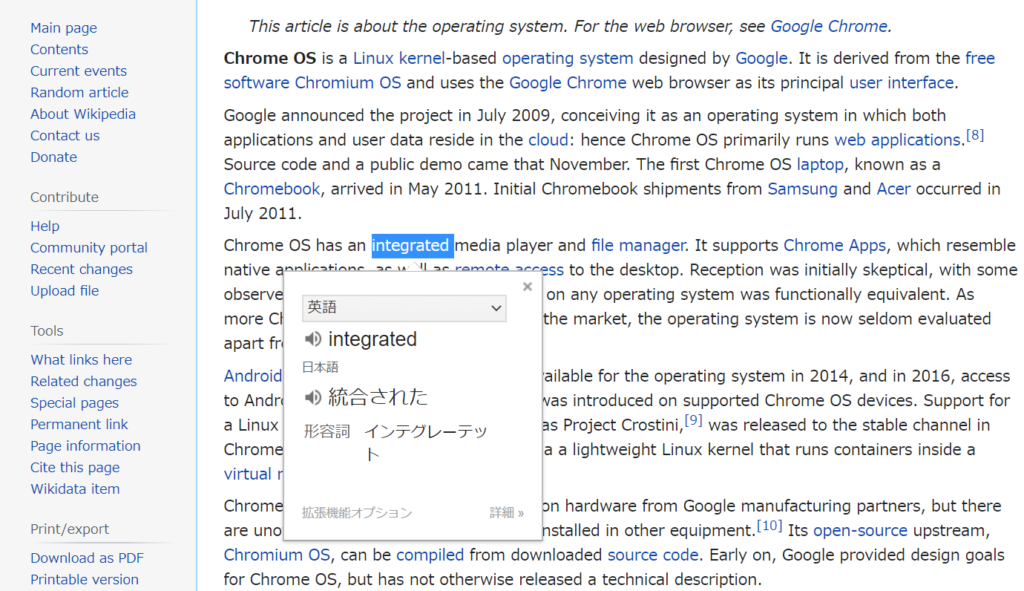The width and height of the screenshot is (1024, 591).
Task: Open citation reference [10]
Action: click(x=769, y=526)
